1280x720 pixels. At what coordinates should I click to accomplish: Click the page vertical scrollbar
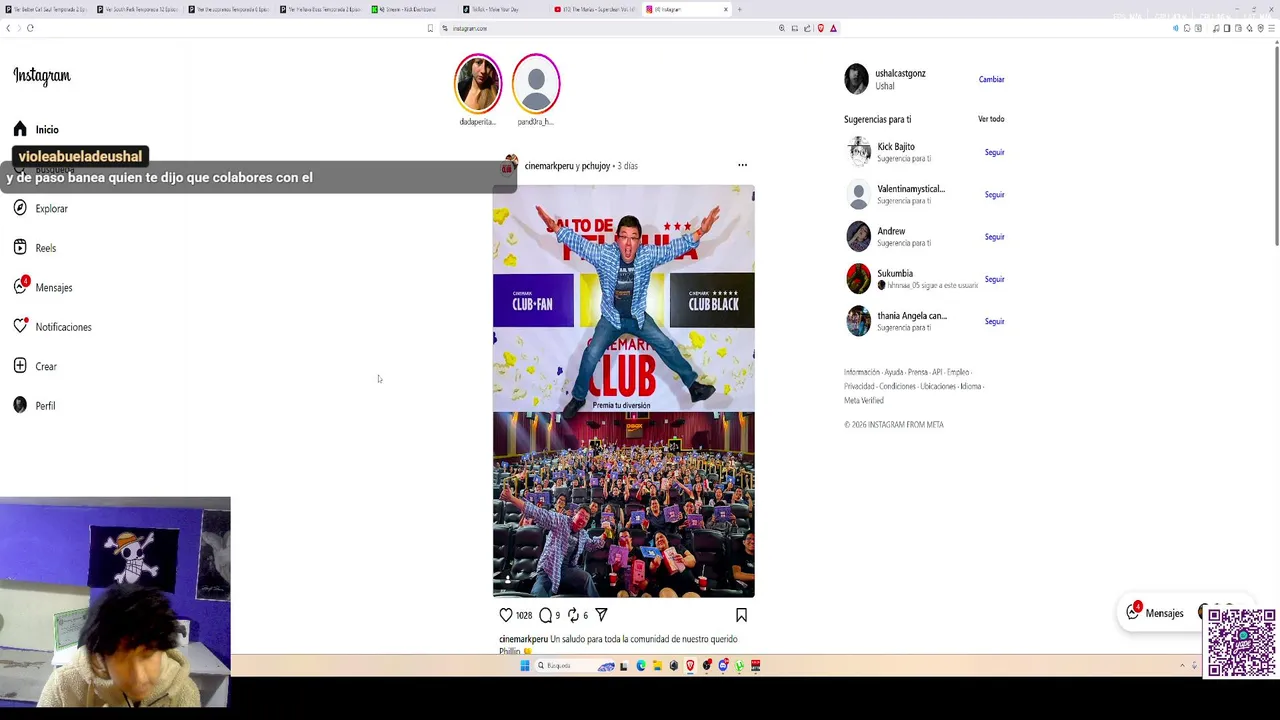[x=1275, y=145]
